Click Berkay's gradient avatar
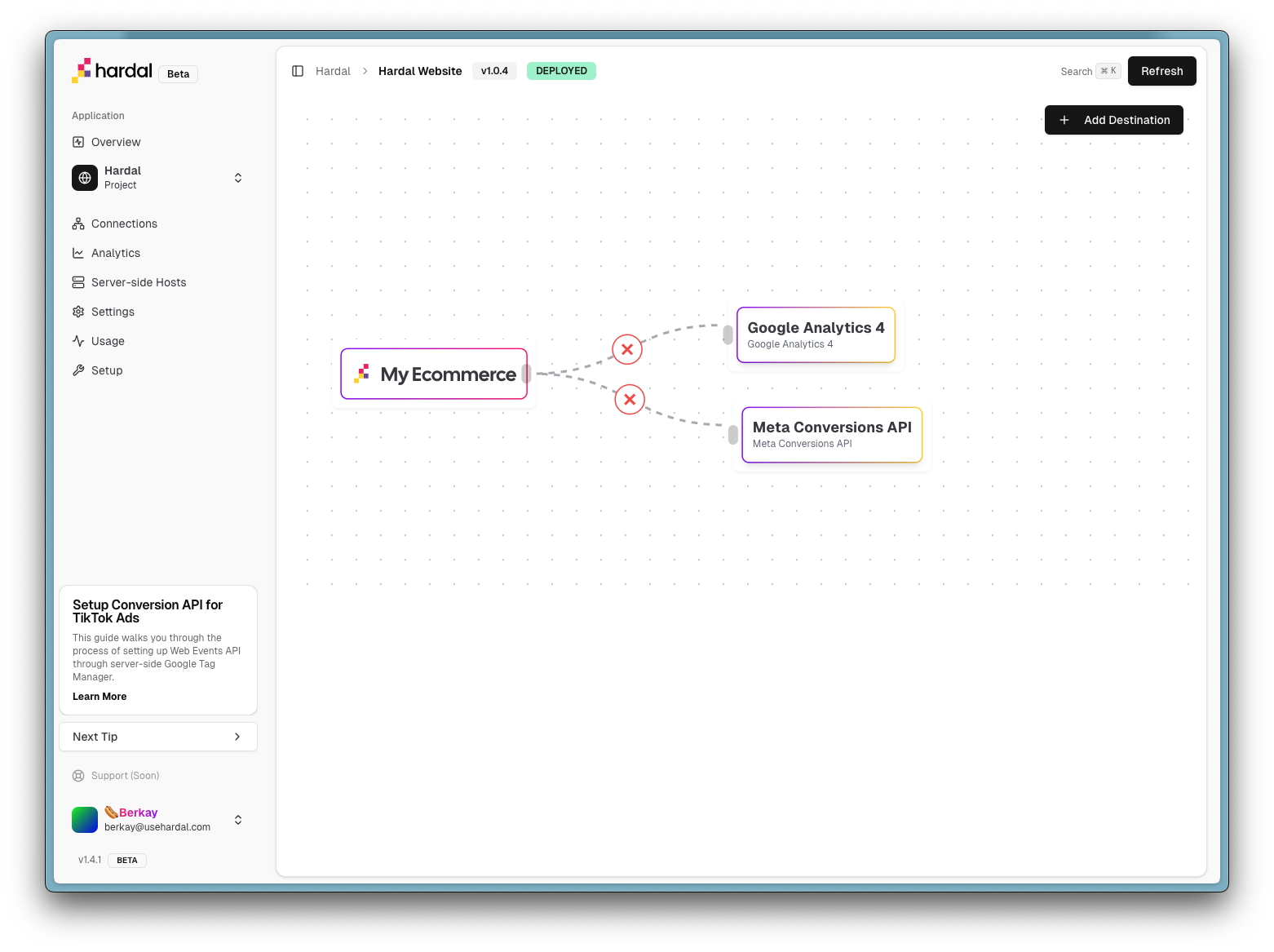Screen dimensions: 1274x952 click(85, 820)
